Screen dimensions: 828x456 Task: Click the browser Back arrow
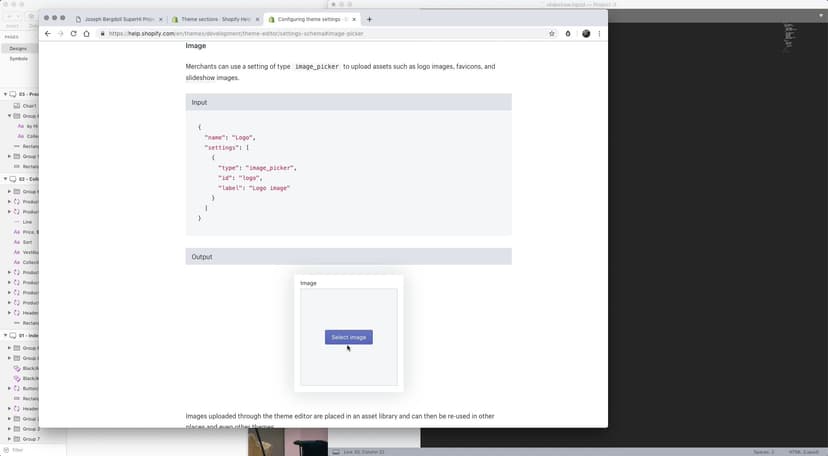[48, 33]
